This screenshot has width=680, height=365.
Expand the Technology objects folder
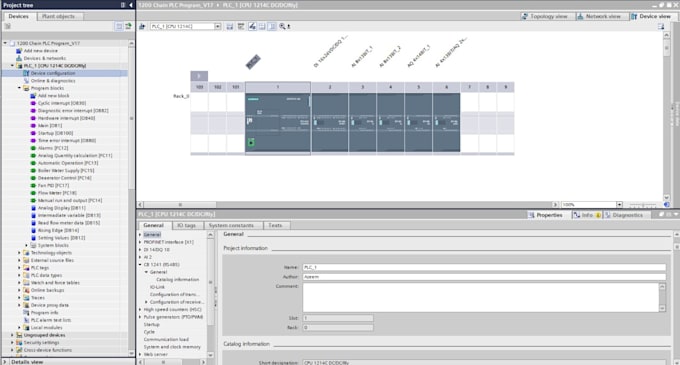pos(20,253)
